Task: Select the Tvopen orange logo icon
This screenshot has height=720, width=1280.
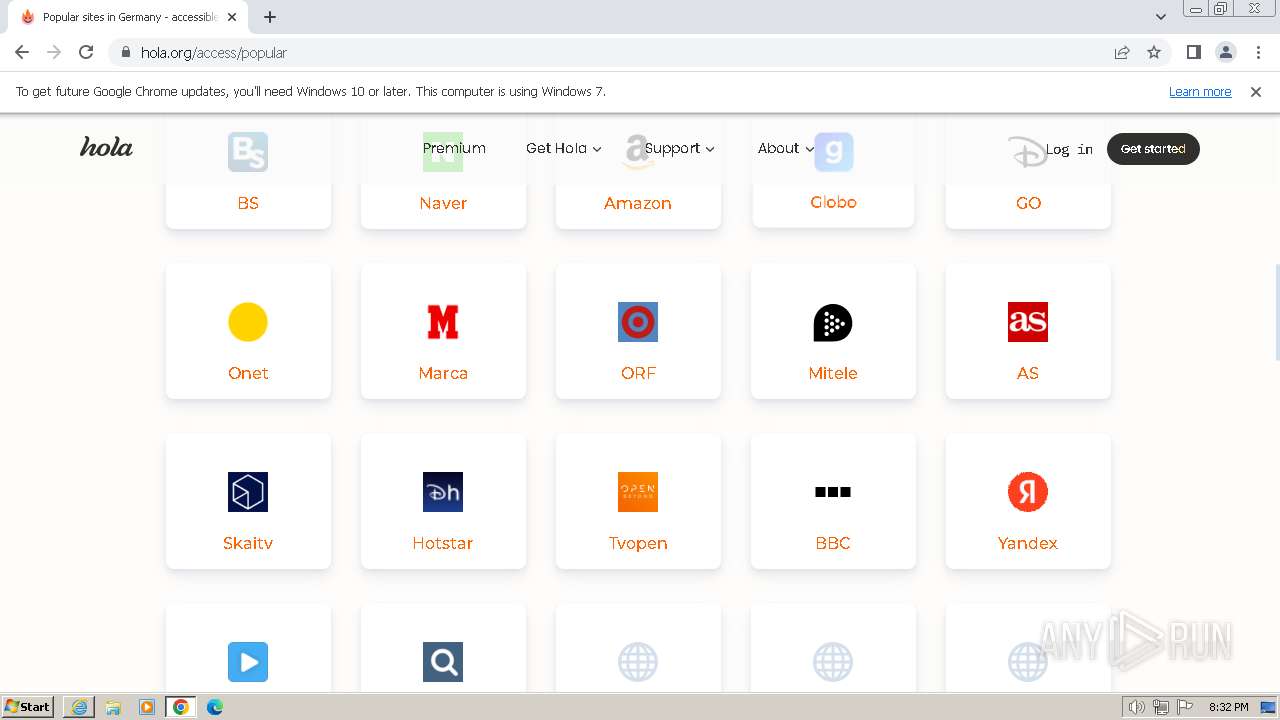Action: pyautogui.click(x=638, y=492)
